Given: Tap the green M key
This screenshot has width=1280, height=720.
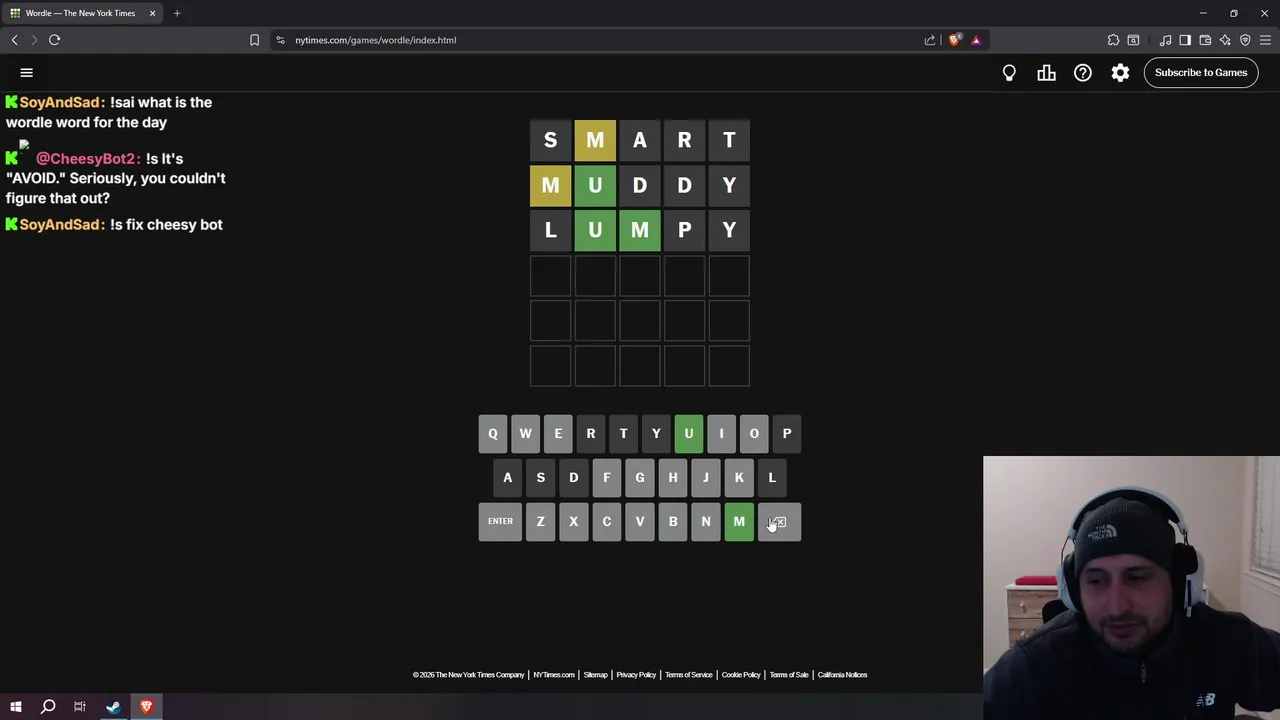Looking at the screenshot, I should click(739, 521).
